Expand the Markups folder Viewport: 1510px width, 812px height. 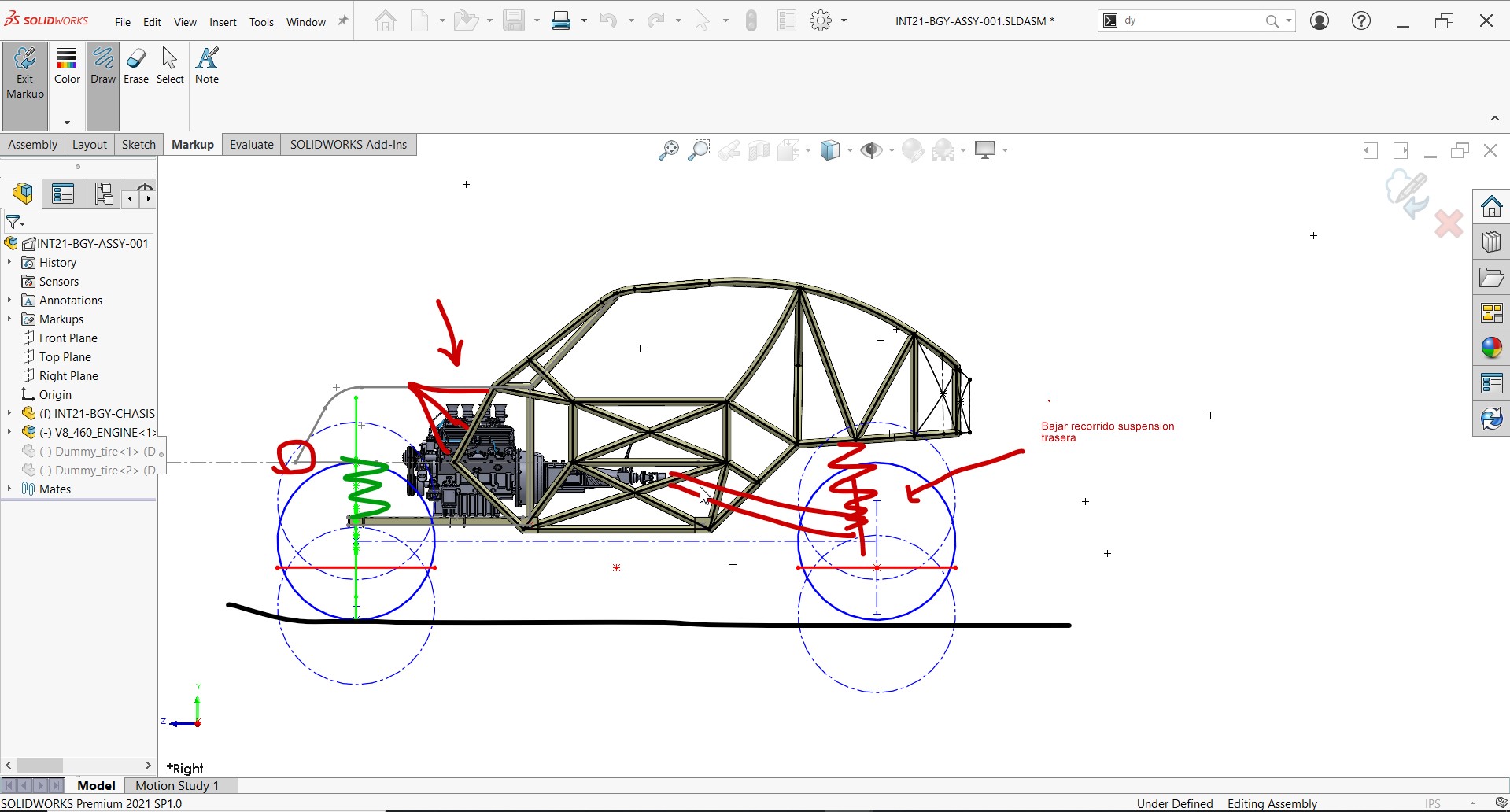click(x=9, y=319)
